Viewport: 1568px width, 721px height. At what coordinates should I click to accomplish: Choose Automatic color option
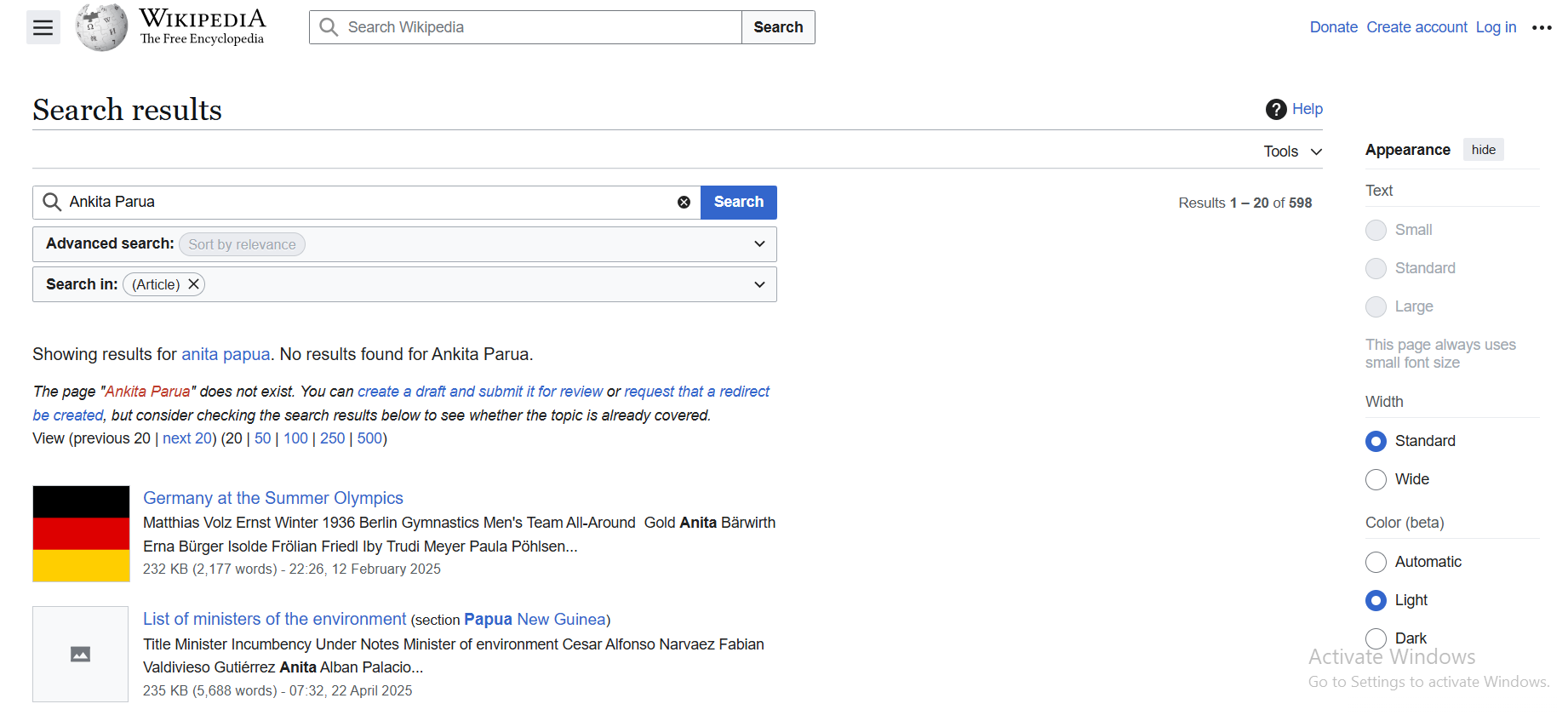1376,563
